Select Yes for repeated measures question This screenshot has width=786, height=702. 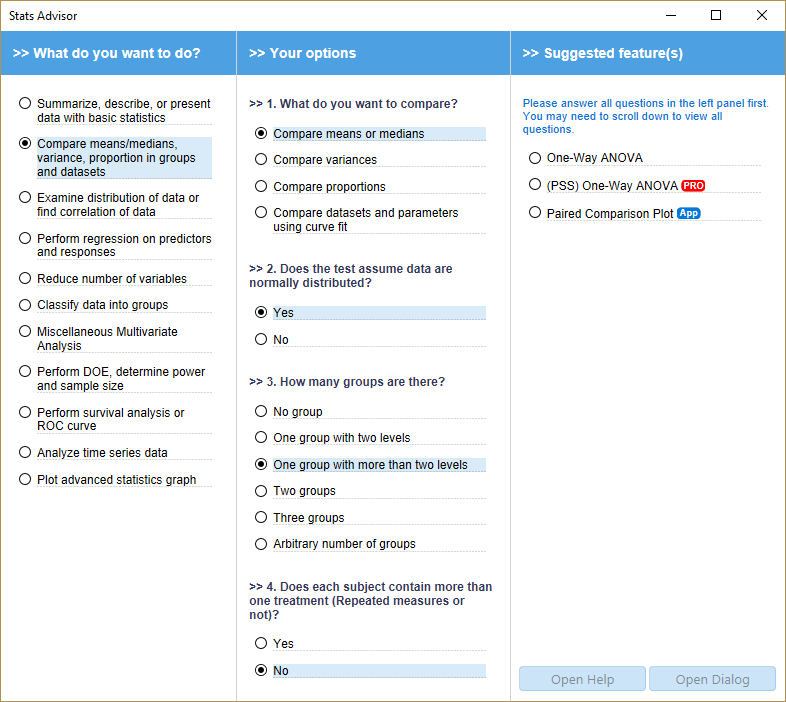[262, 644]
